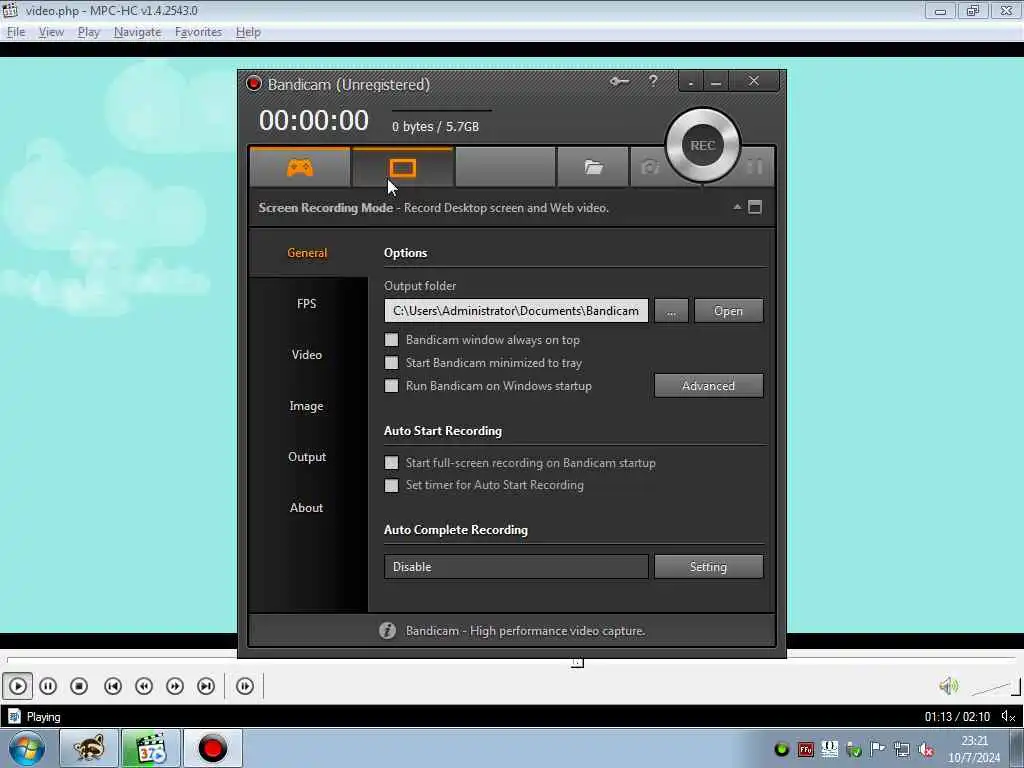Select the General settings tab

tap(307, 253)
